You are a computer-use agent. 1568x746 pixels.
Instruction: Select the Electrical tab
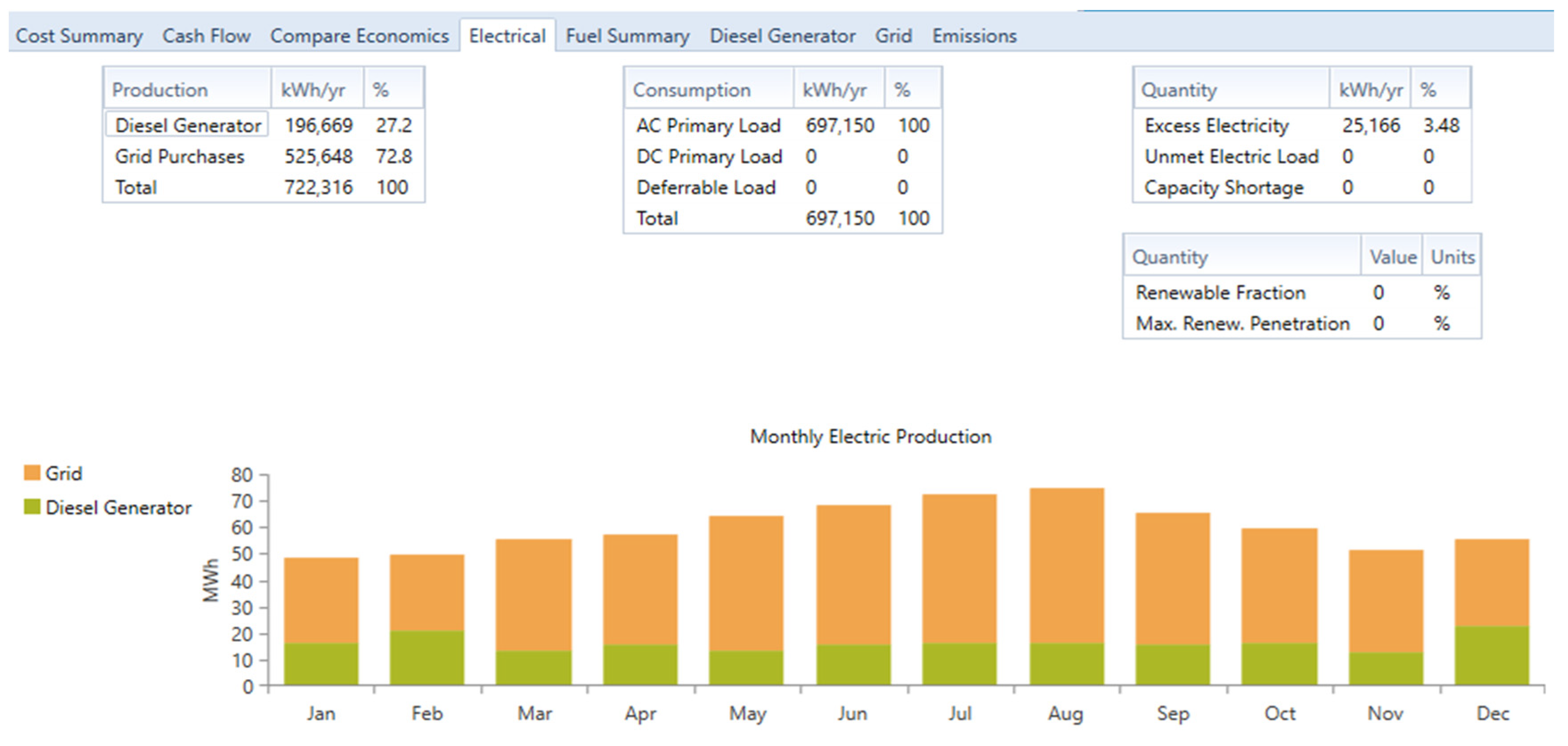coord(507,36)
